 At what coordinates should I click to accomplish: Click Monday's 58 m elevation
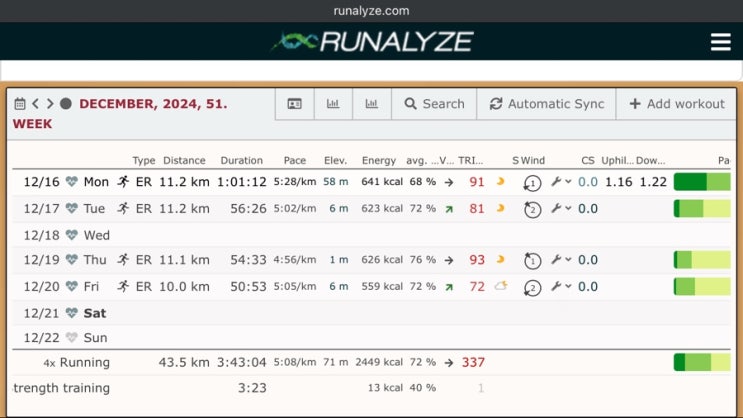point(335,182)
